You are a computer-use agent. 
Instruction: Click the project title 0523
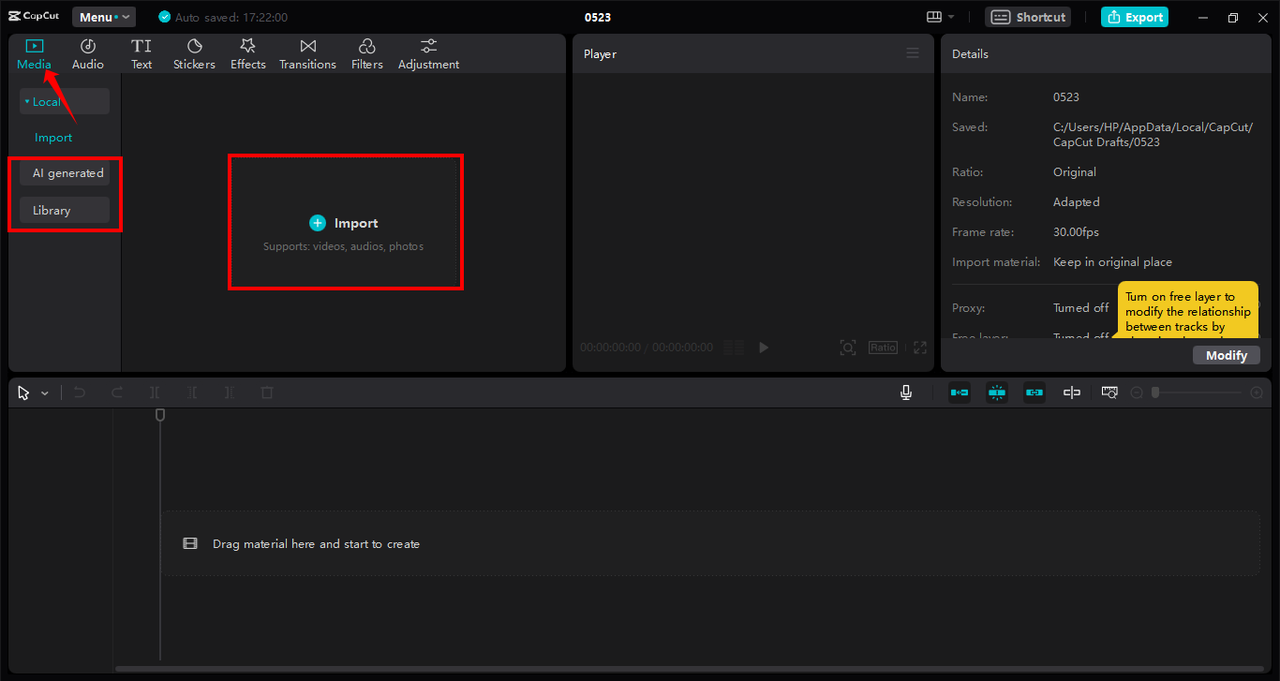pyautogui.click(x=598, y=17)
